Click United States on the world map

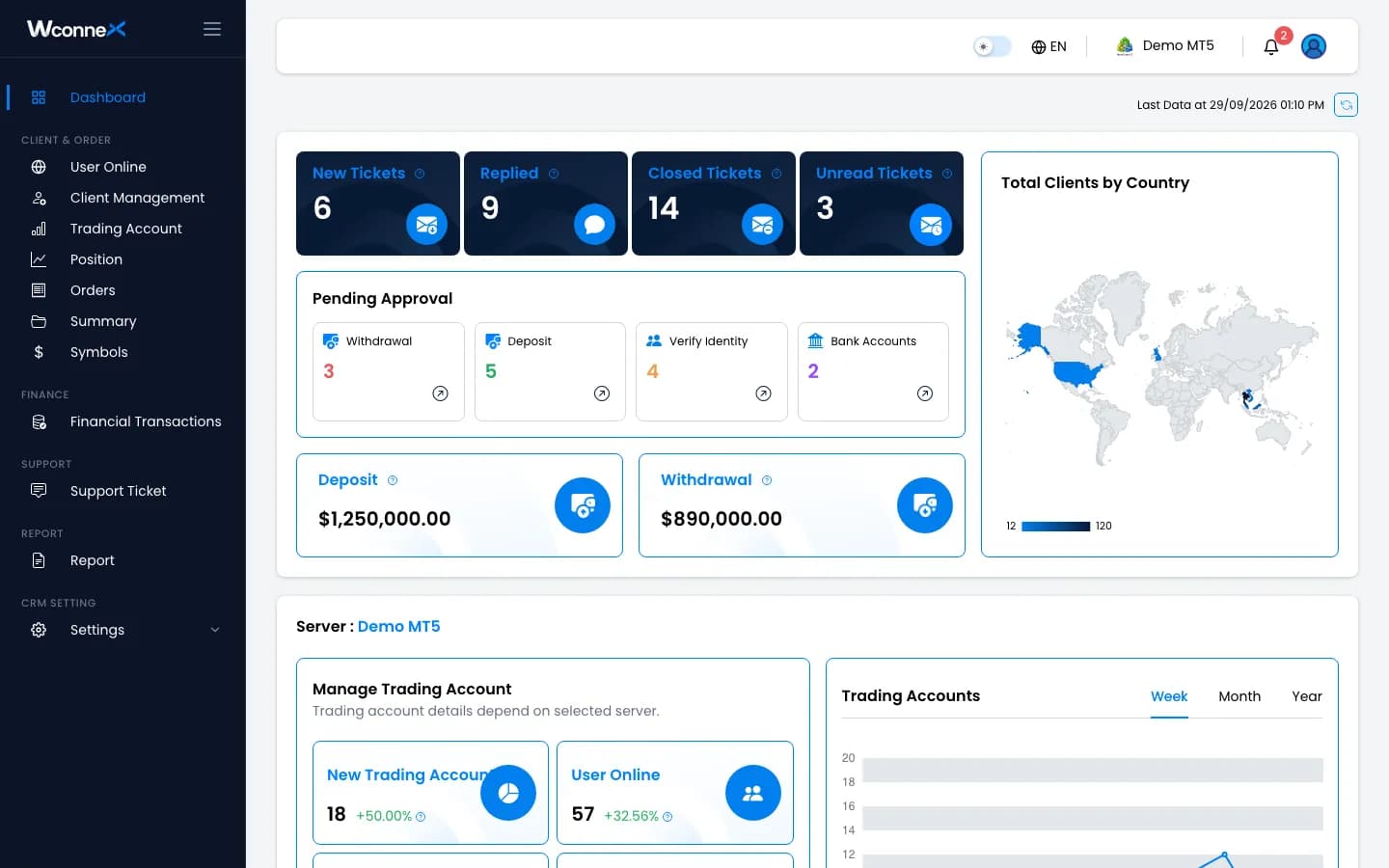[1078, 372]
